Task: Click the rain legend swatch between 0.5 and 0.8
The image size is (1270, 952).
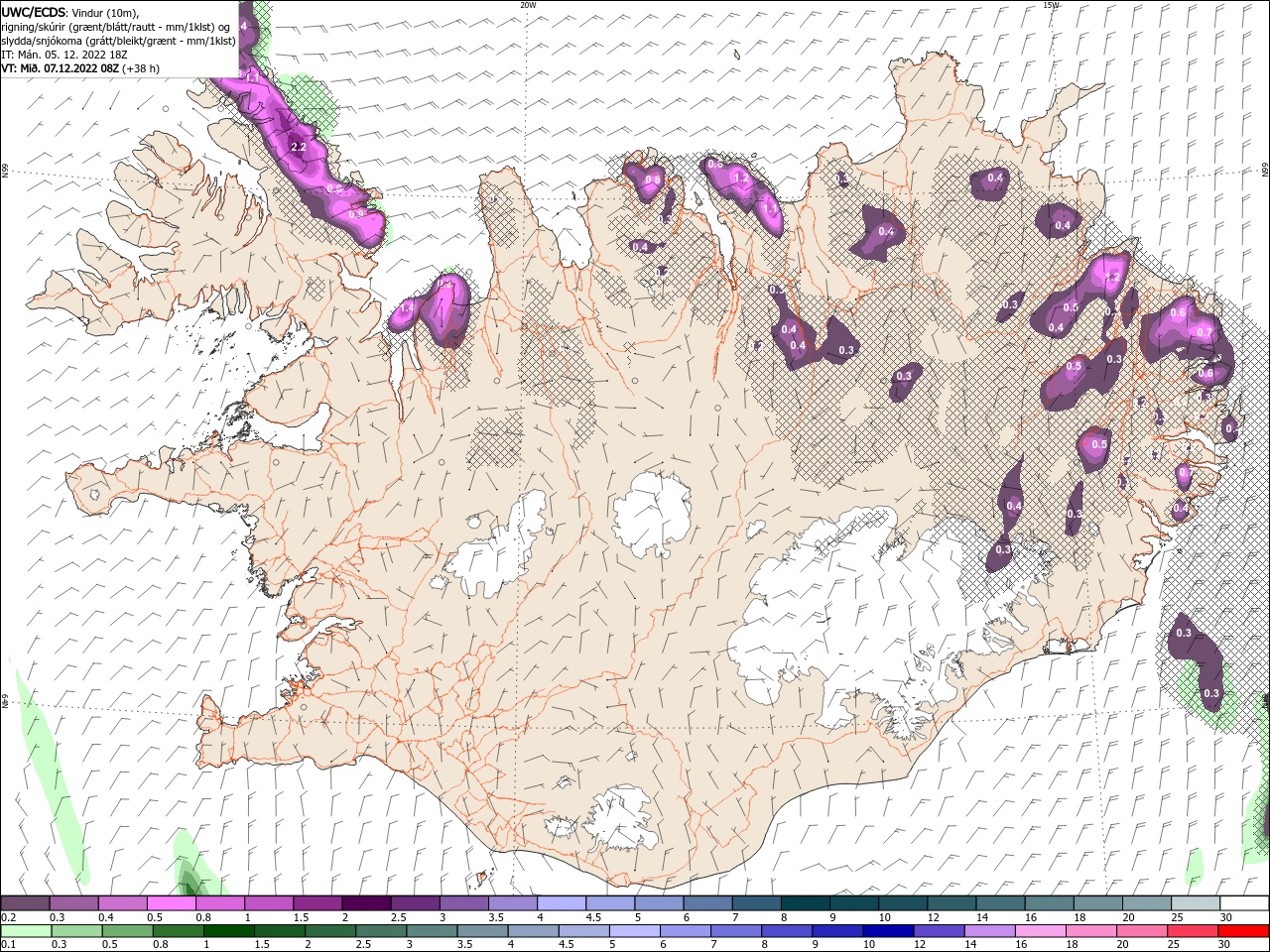Action: coord(128,931)
